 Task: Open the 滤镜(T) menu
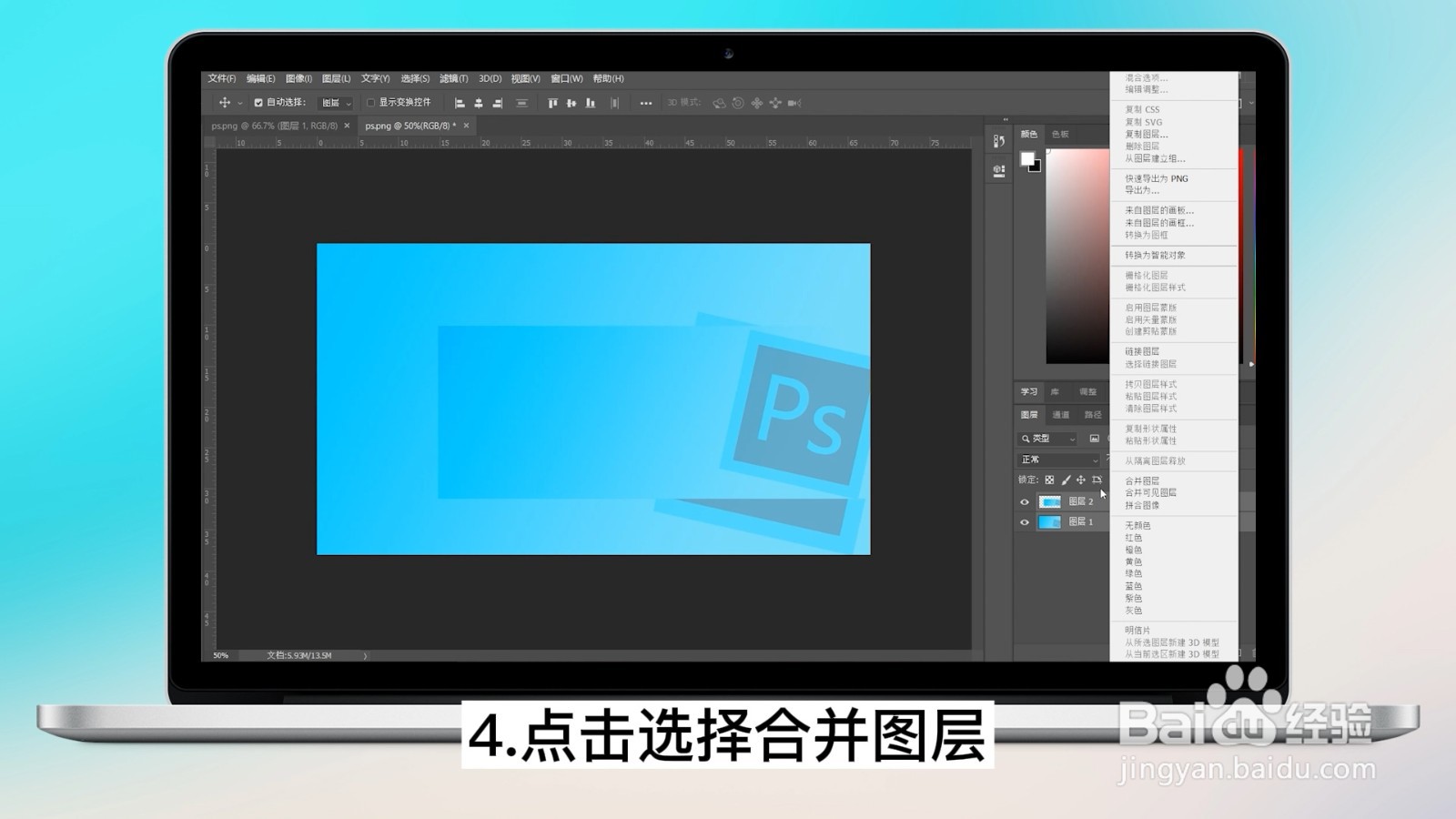[x=453, y=78]
